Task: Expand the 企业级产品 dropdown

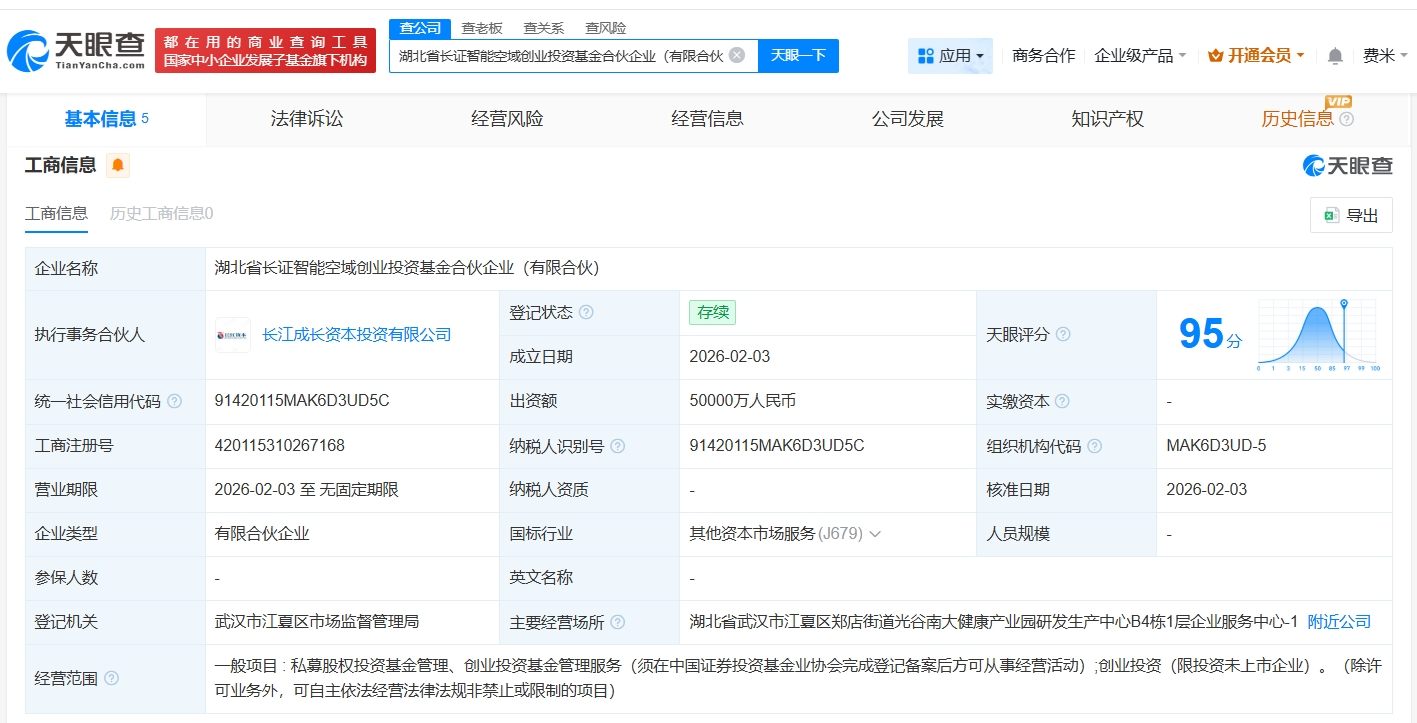Action: click(1140, 56)
